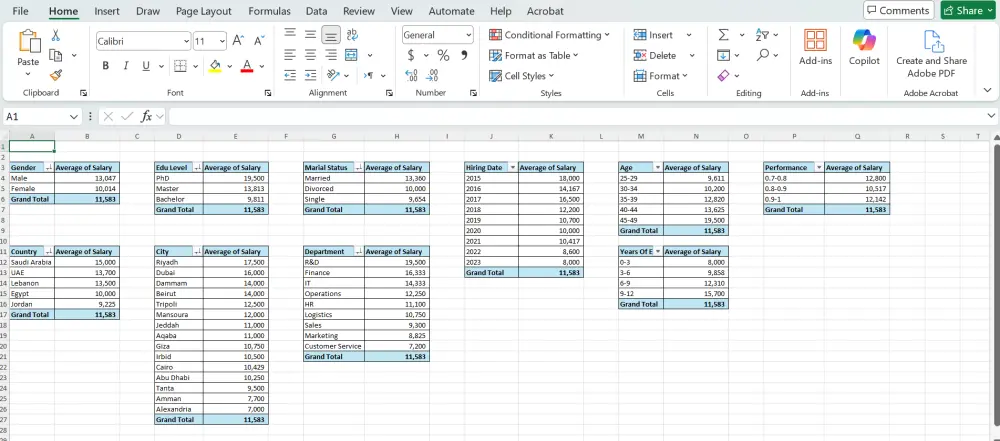1000x441 pixels.
Task: Click the Accounting dollar sign icon
Action: (411, 56)
